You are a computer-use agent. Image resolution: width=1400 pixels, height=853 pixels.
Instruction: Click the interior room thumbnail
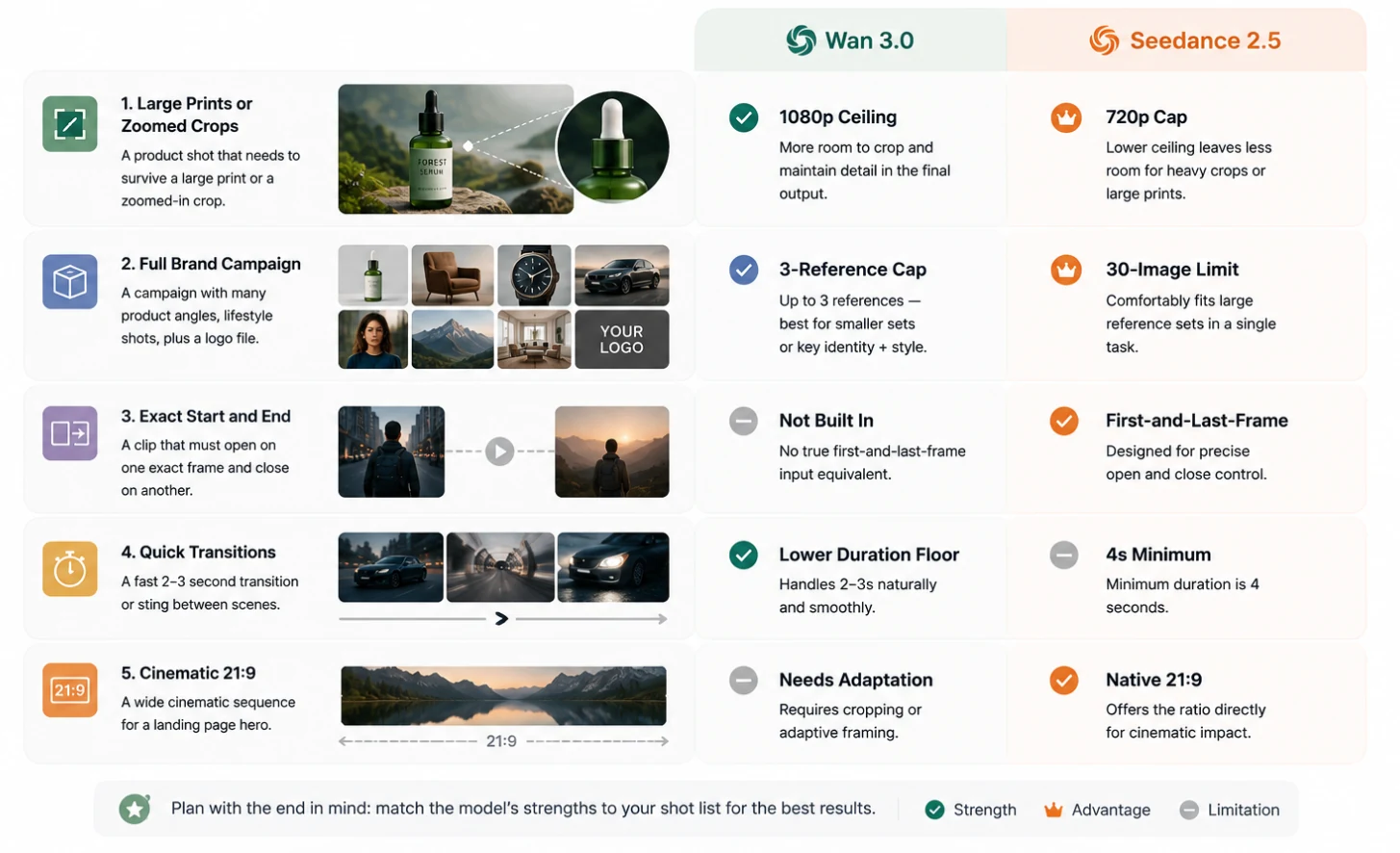(534, 339)
